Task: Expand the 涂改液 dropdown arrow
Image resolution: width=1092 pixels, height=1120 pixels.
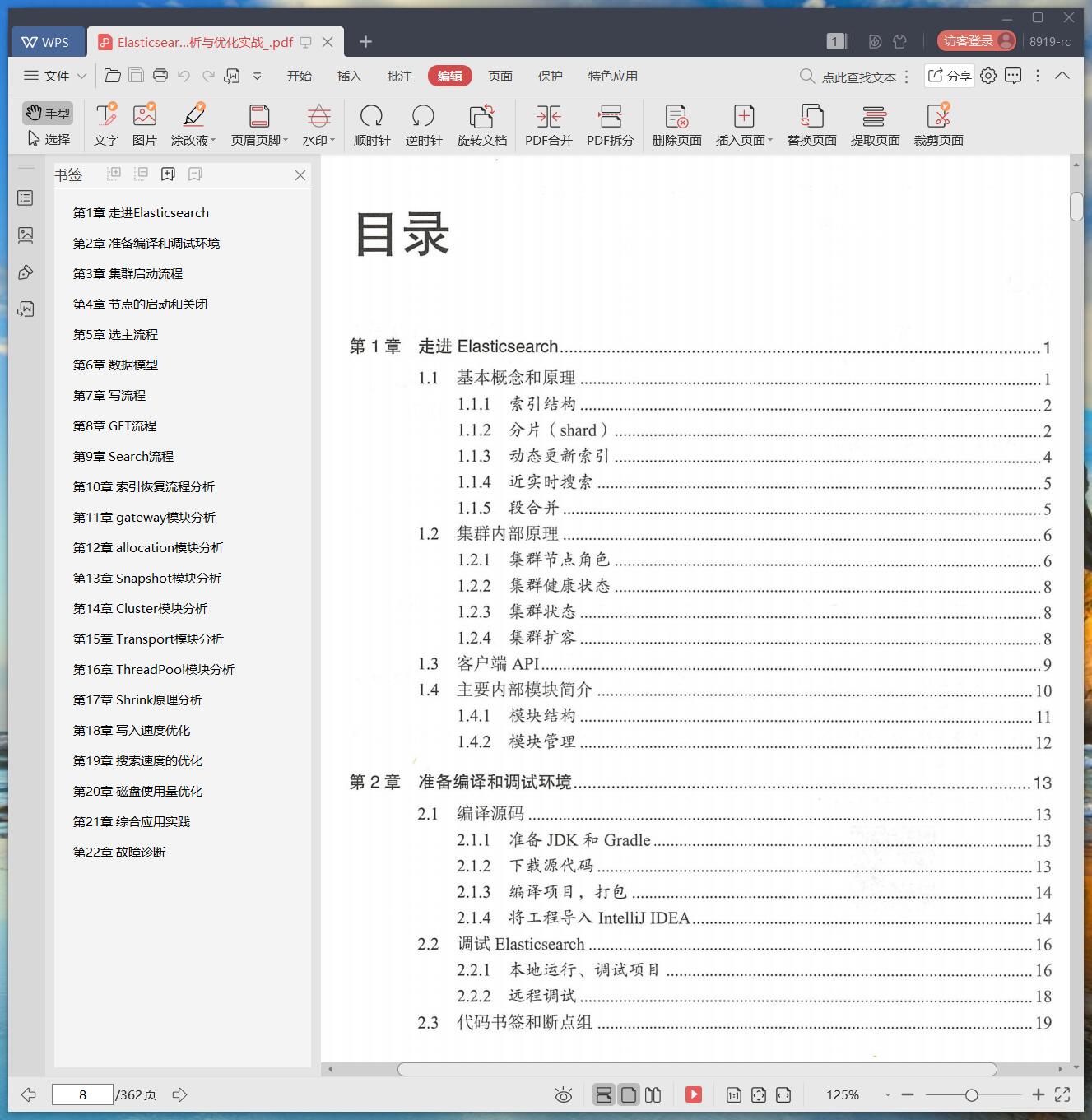Action: [x=213, y=141]
